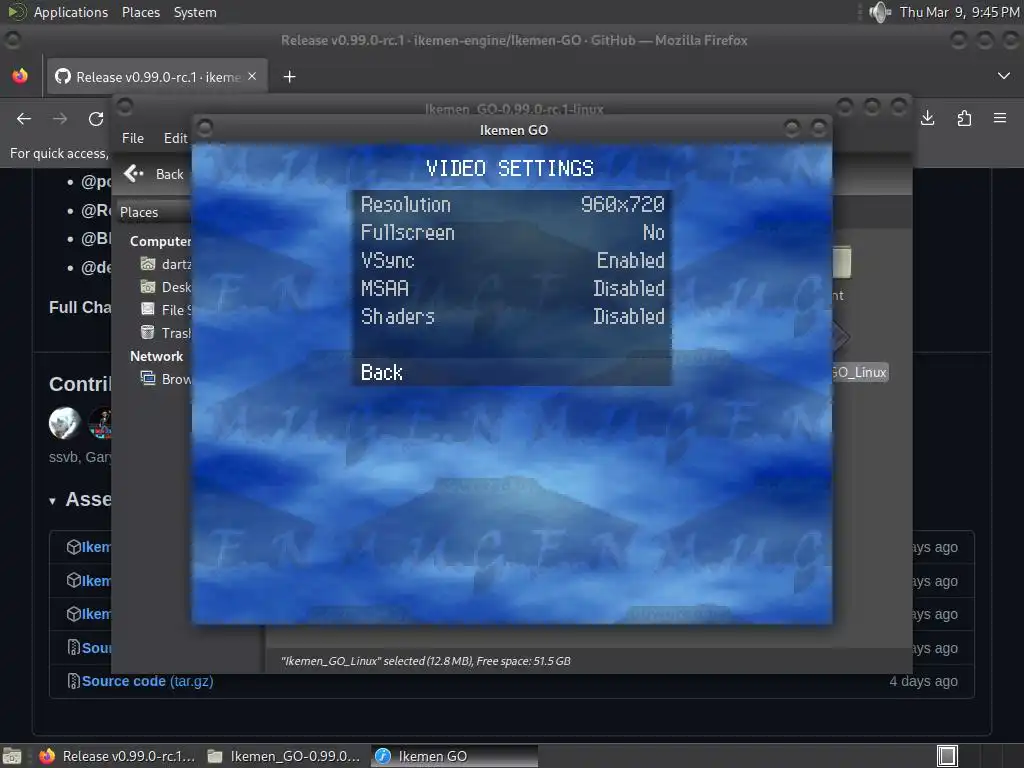Open the Firefox hamburger menu
This screenshot has height=768, width=1024.
click(x=1000, y=118)
